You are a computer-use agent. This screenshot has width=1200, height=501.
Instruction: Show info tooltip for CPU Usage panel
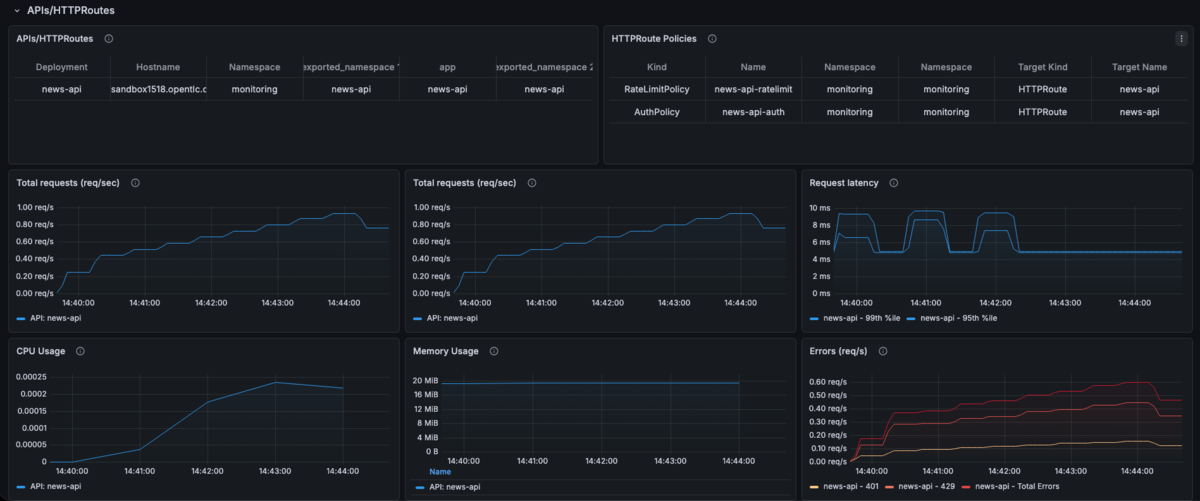(79, 351)
